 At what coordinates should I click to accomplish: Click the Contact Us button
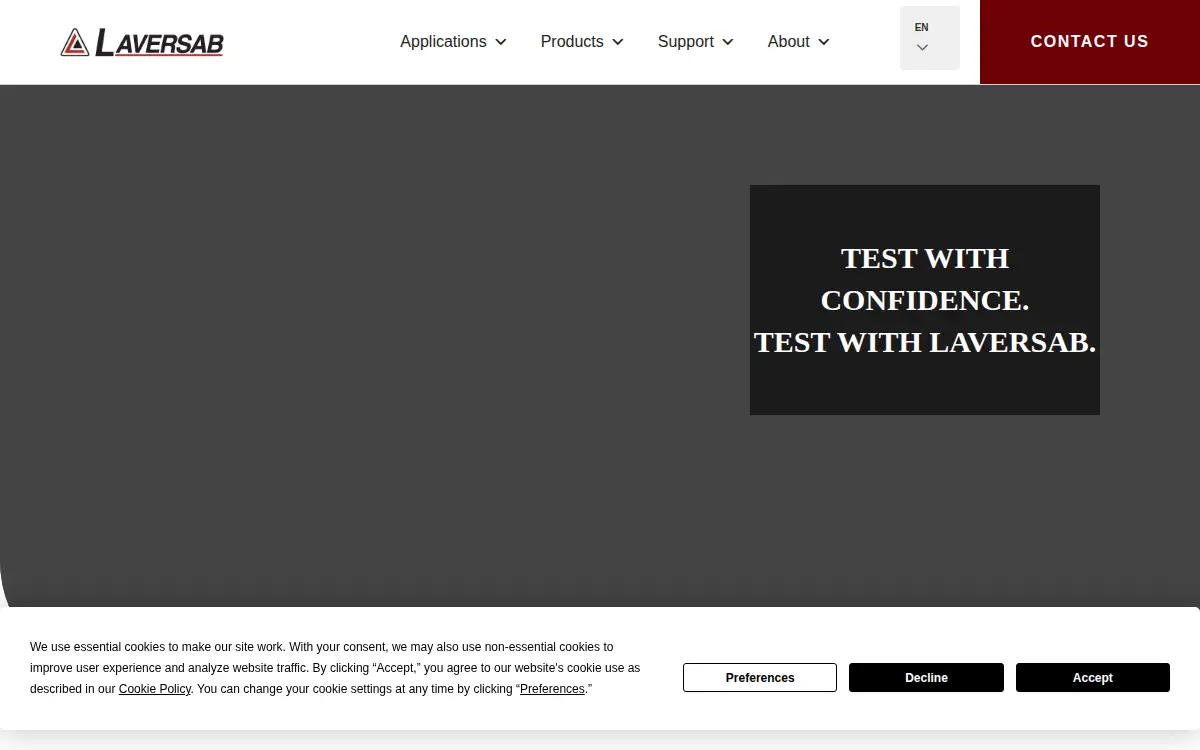coord(1090,42)
